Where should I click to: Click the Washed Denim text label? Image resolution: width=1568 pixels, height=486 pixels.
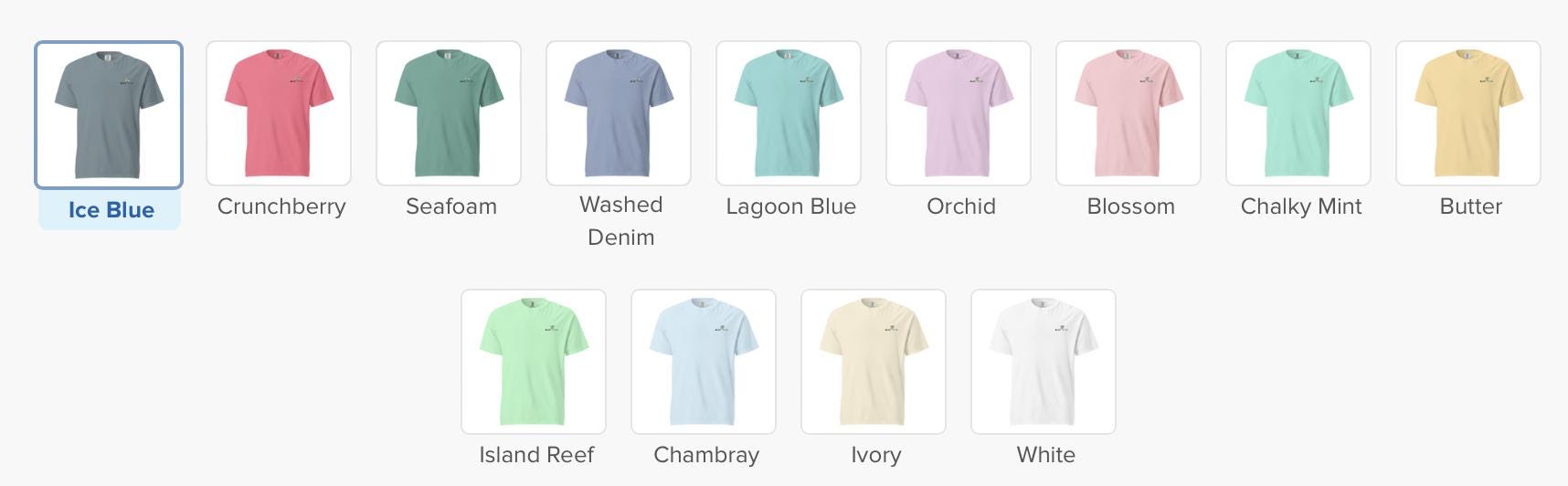click(620, 221)
